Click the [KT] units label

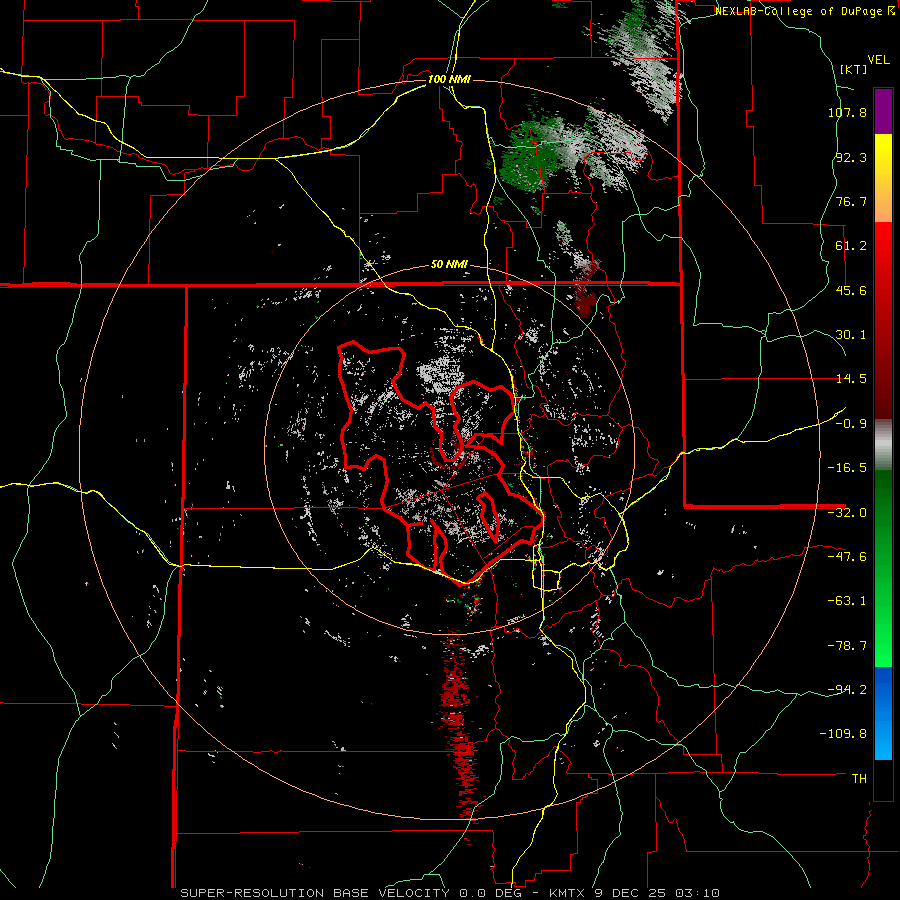[854, 69]
